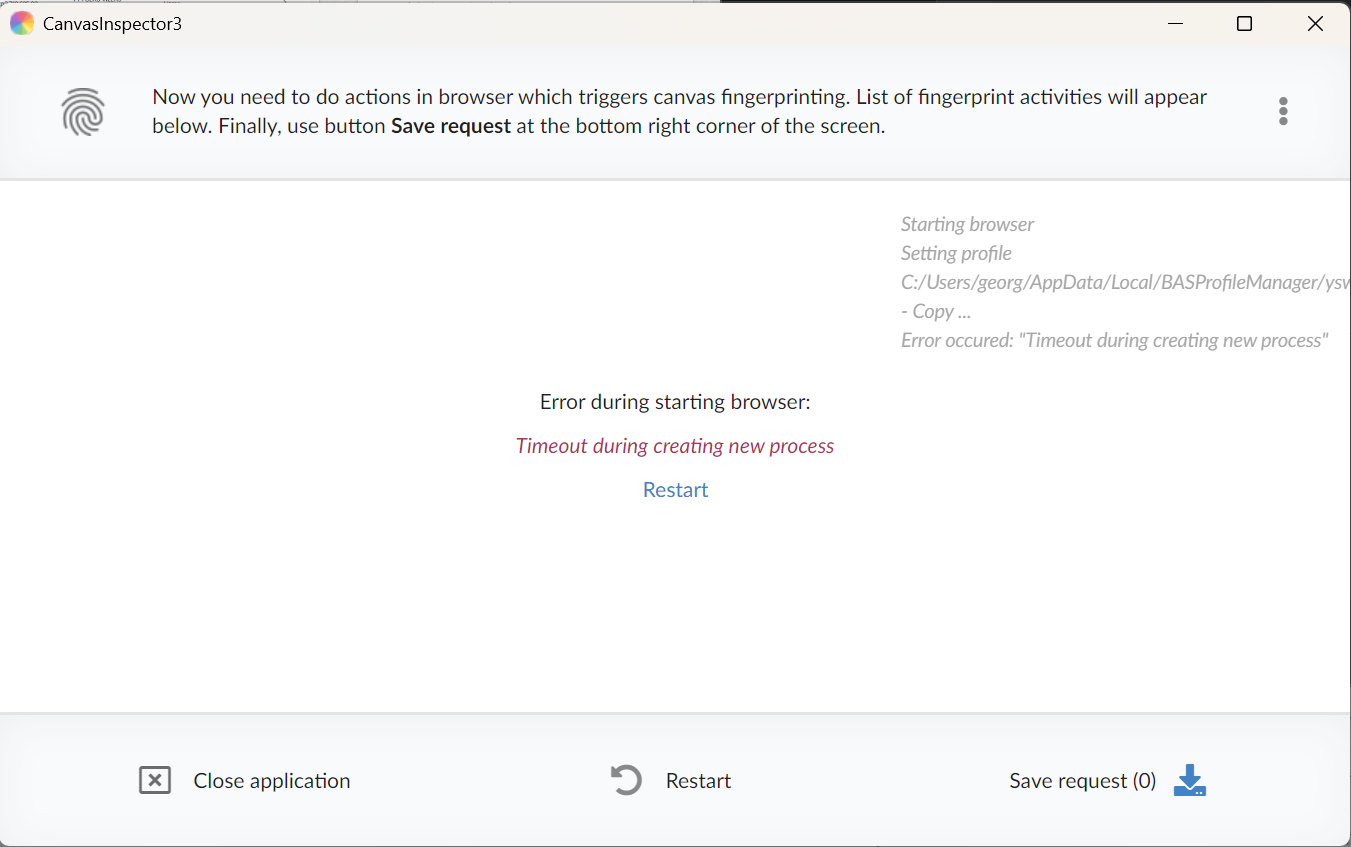
Task: Click the X icon beside Close application
Action: tap(155, 780)
